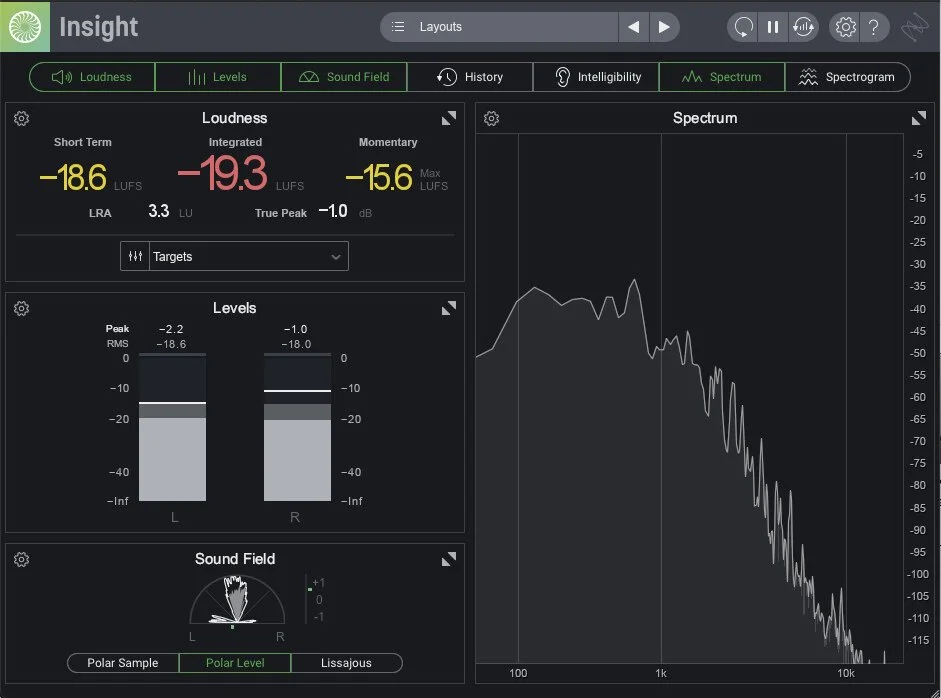
Task: Click the LRA 3.3 LU value
Action: click(159, 212)
